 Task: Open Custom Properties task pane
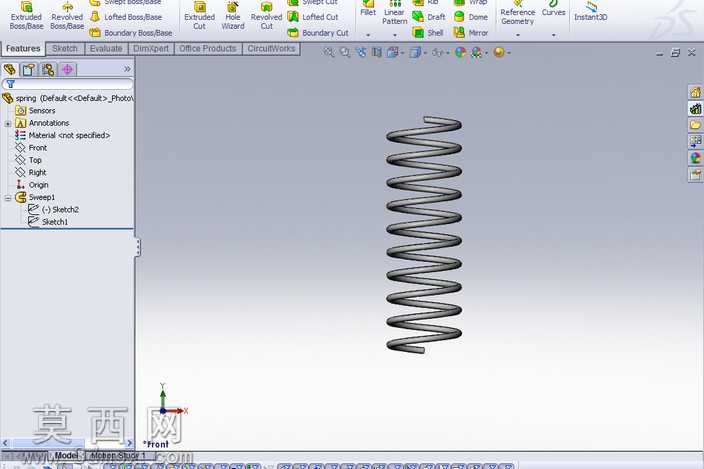tap(695, 174)
